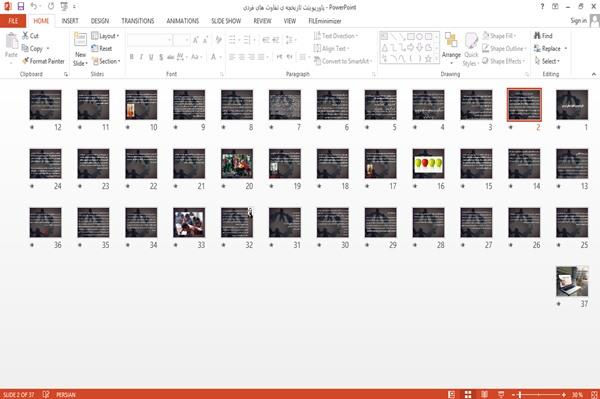The image size is (600, 399).
Task: Click the Reset slide icon
Action: (95, 48)
